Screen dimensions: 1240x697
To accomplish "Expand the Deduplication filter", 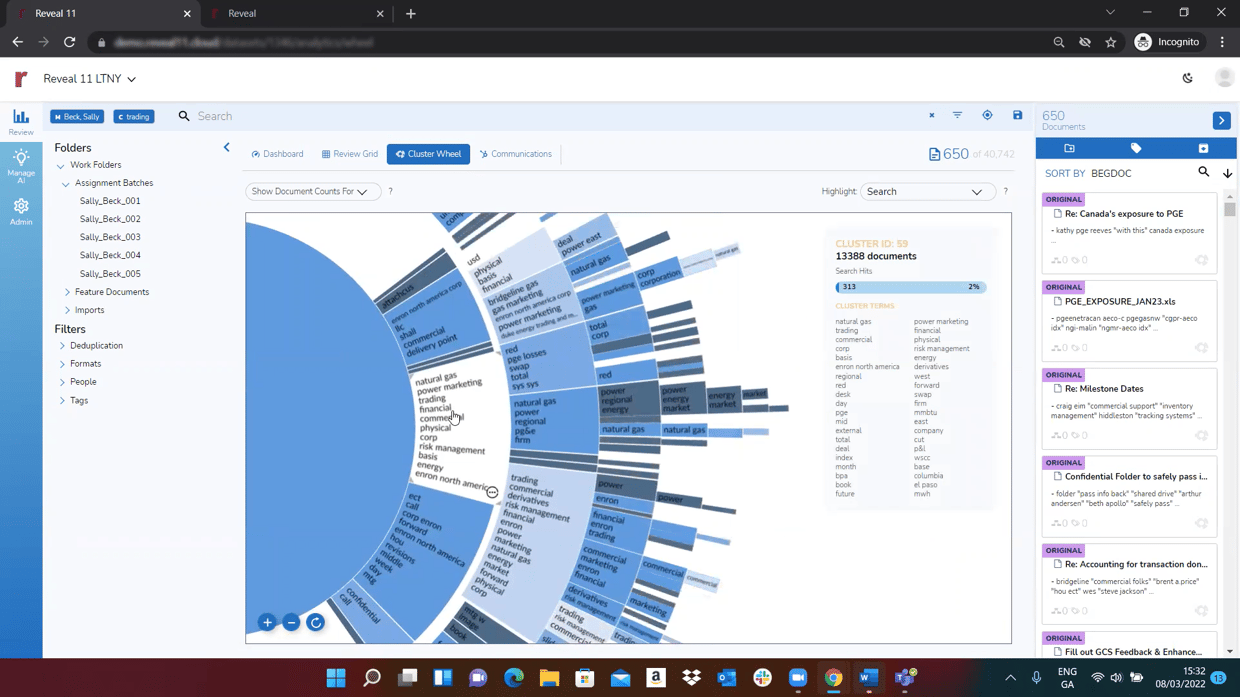I will (62, 346).
